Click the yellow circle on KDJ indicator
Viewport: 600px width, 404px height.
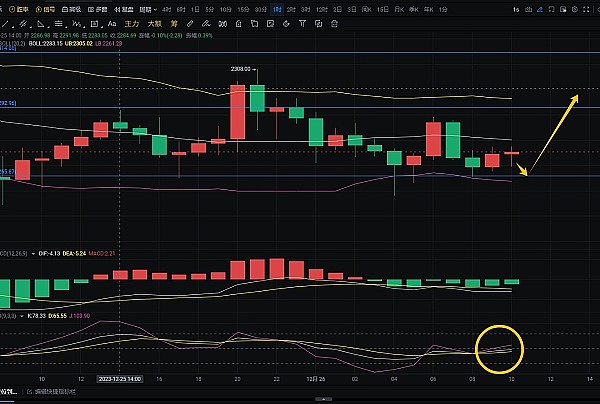click(x=500, y=347)
